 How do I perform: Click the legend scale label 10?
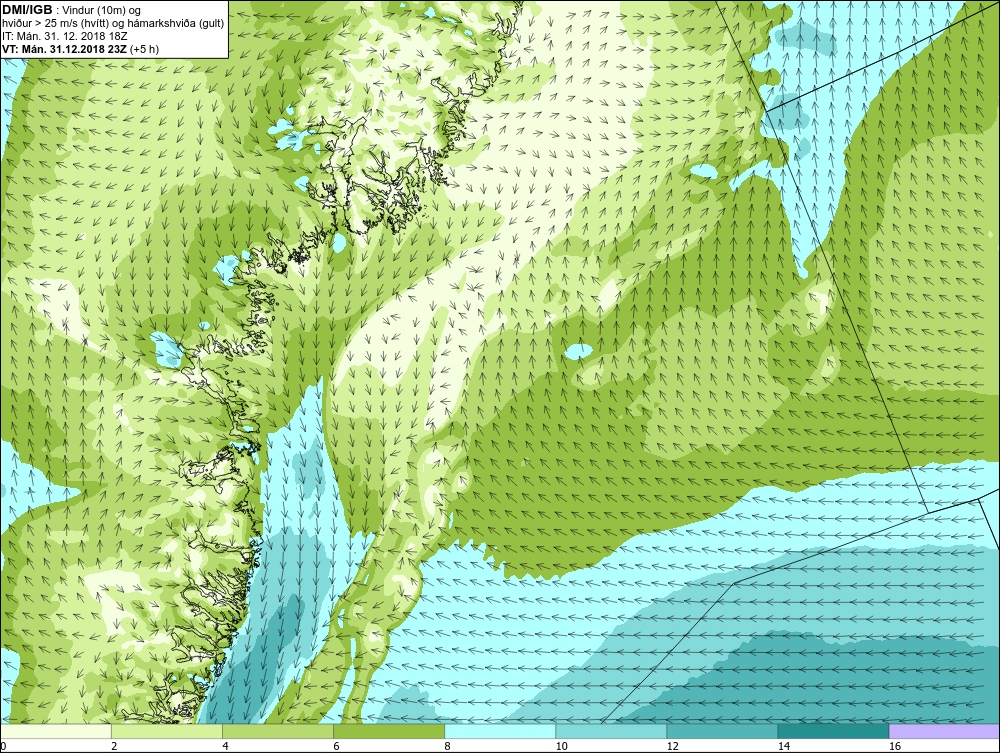pyautogui.click(x=561, y=747)
